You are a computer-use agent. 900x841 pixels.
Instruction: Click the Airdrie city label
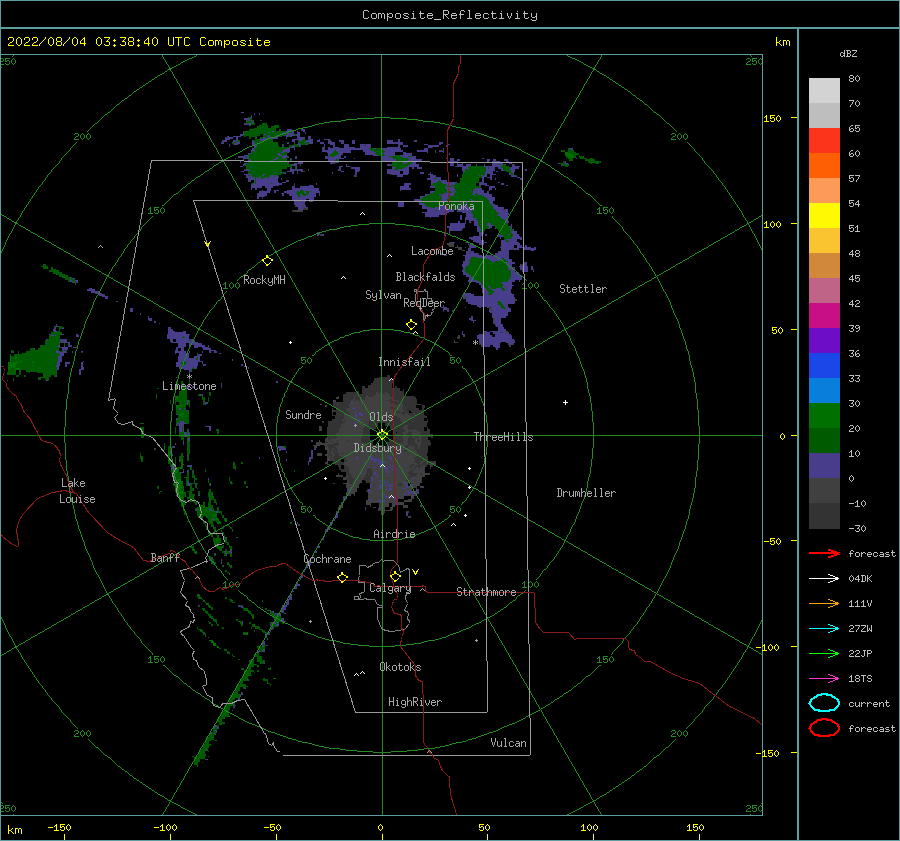point(394,534)
